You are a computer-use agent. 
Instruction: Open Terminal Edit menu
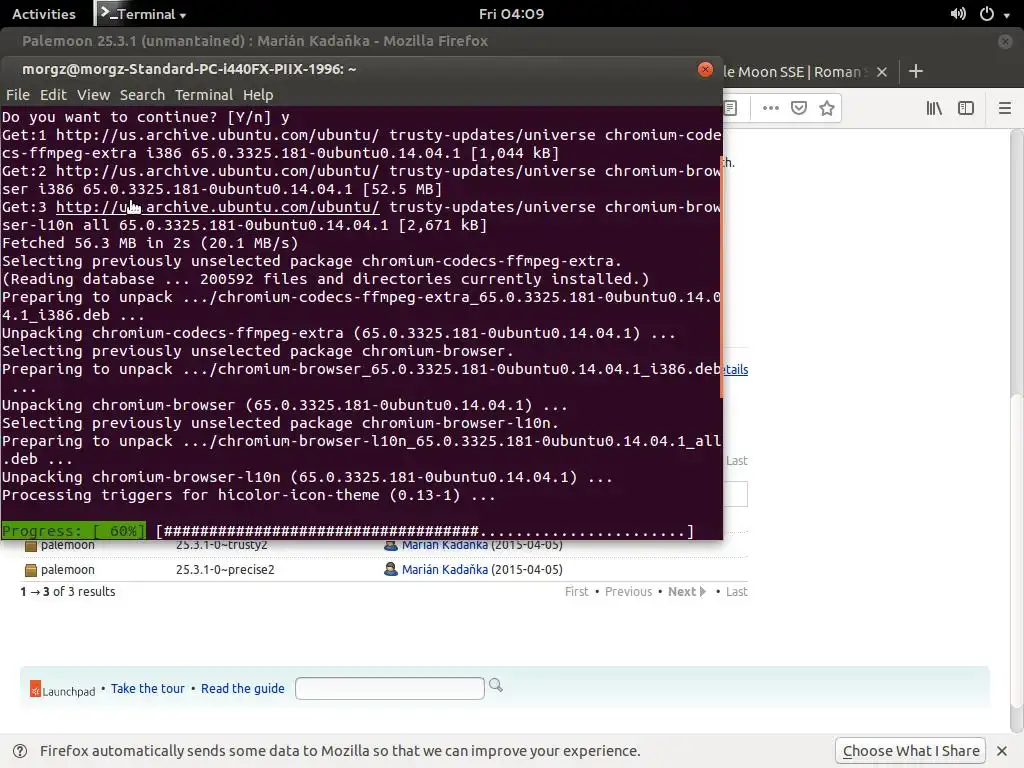coord(53,95)
